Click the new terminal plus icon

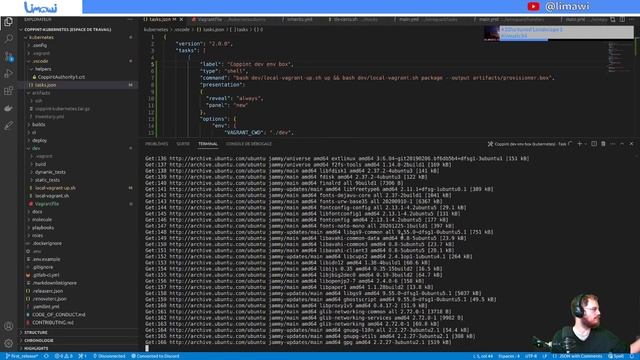click(579, 144)
